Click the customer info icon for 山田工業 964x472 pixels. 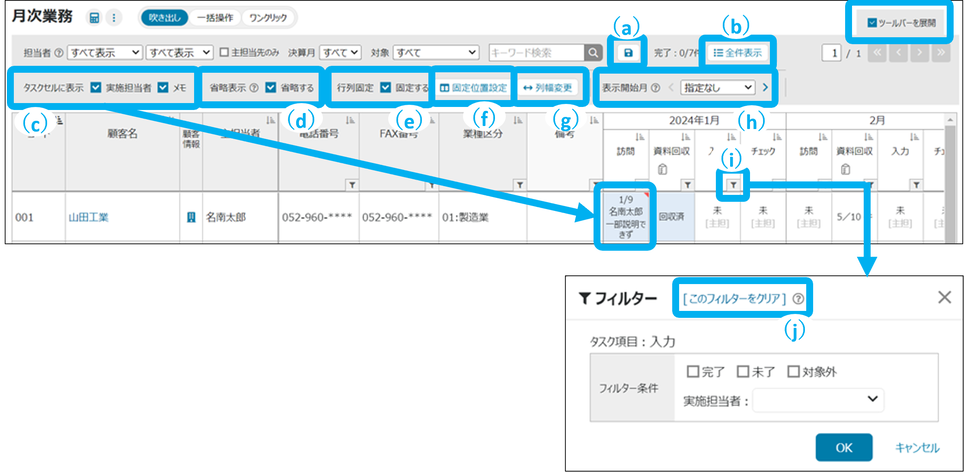pyautogui.click(x=191, y=216)
